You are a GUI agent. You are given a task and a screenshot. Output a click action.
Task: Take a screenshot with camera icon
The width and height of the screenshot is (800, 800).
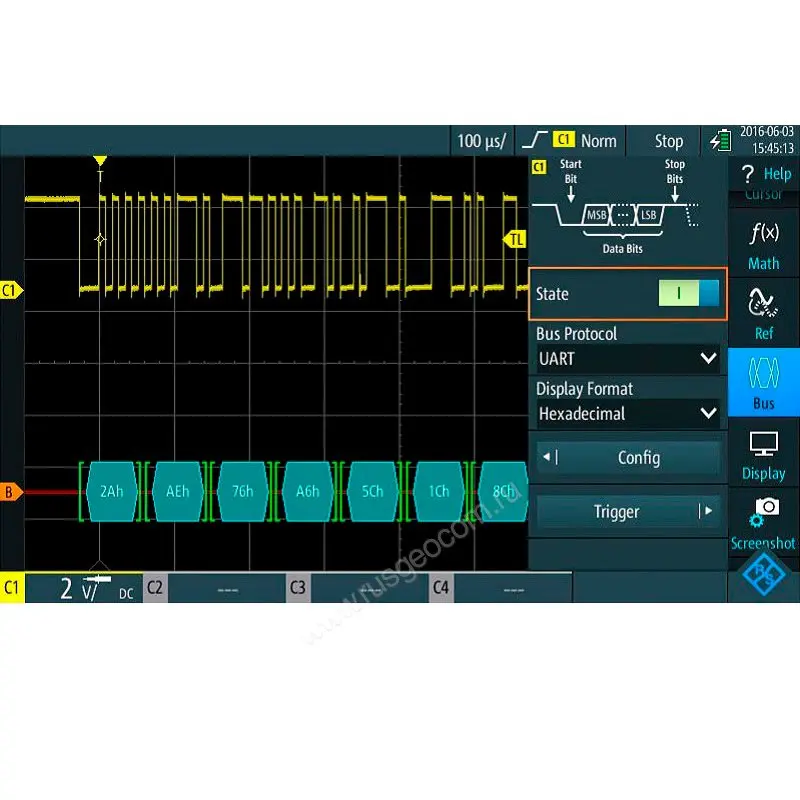click(764, 522)
